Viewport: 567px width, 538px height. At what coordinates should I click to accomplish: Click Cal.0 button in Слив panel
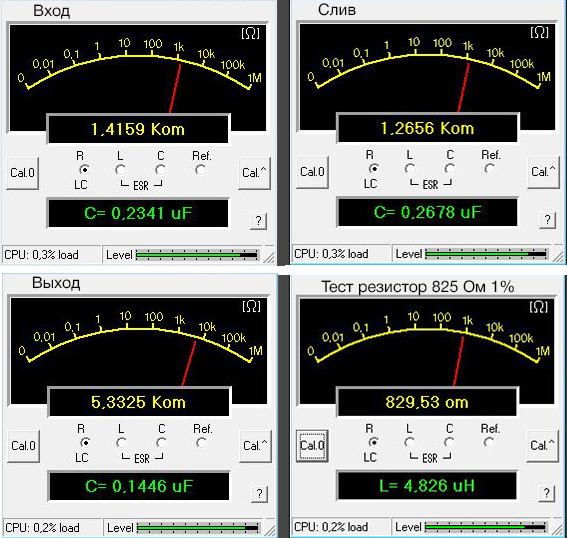click(312, 172)
